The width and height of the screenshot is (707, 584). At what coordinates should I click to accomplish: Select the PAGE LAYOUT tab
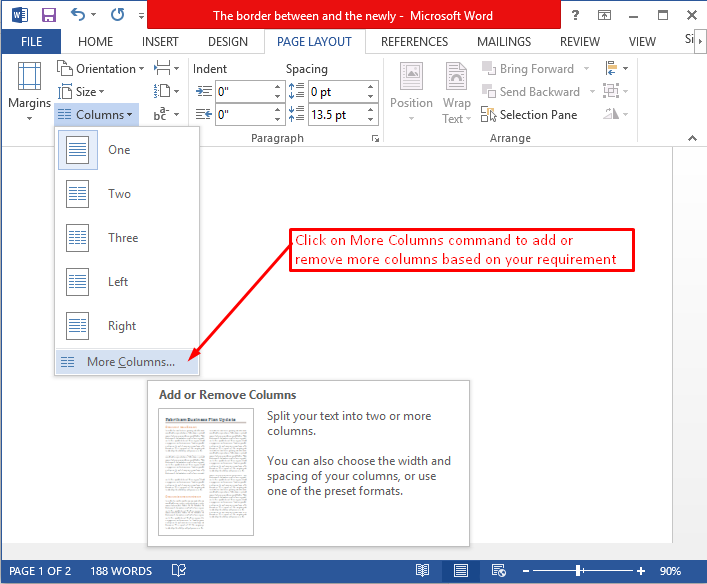click(314, 41)
